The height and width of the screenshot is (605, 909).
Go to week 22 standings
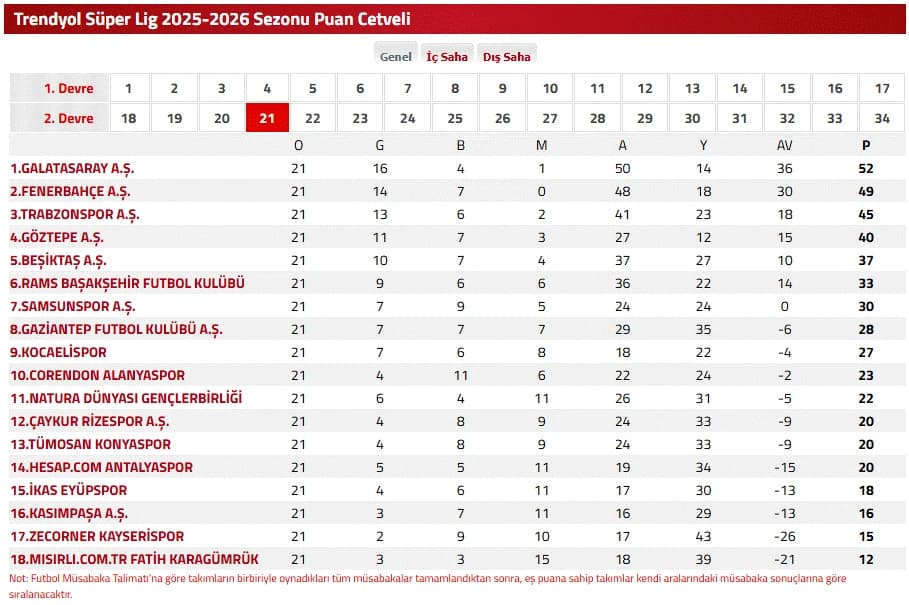coord(312,118)
